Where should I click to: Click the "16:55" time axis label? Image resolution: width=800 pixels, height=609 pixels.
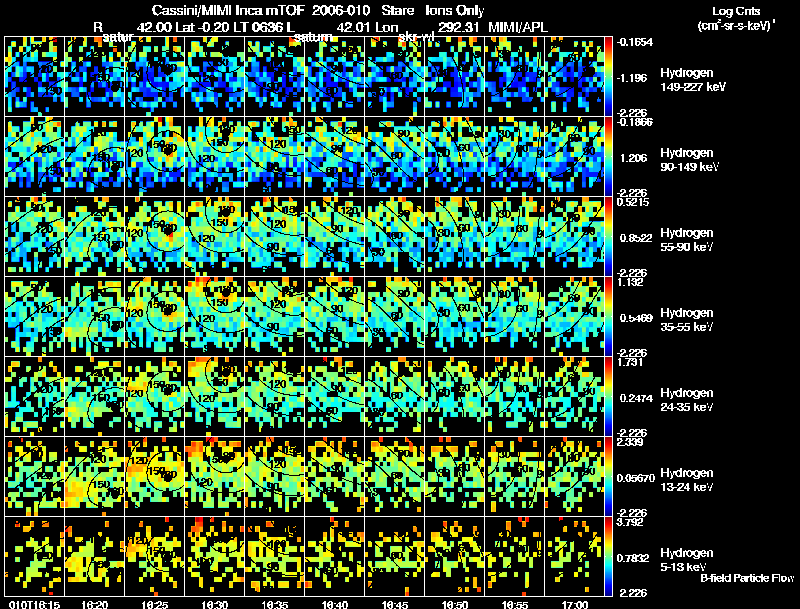(515, 605)
